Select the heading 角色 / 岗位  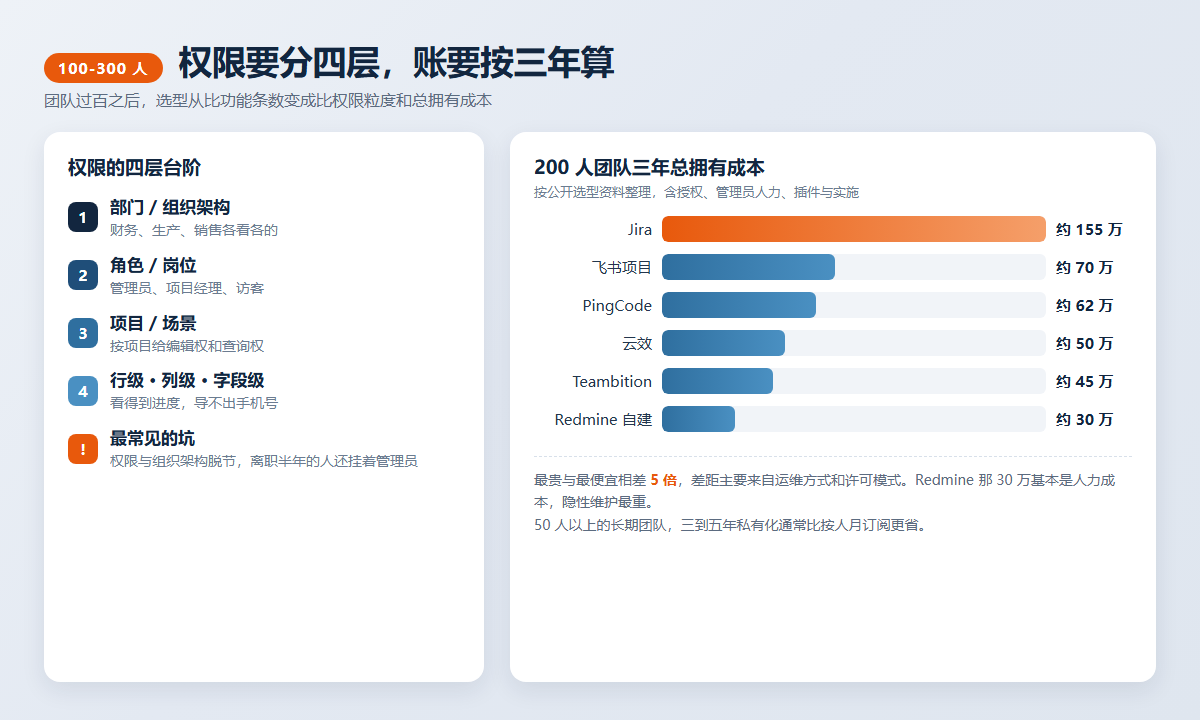click(153, 266)
